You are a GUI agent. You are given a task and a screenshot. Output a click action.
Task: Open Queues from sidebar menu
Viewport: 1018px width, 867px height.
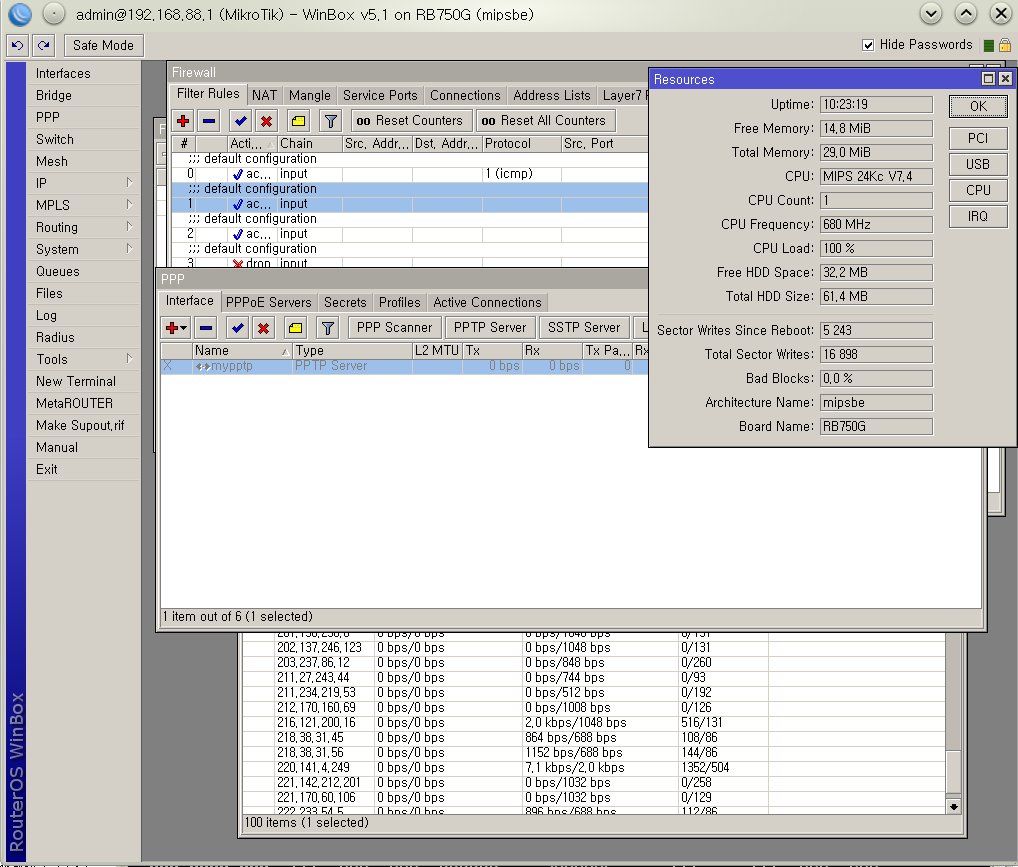point(83,271)
